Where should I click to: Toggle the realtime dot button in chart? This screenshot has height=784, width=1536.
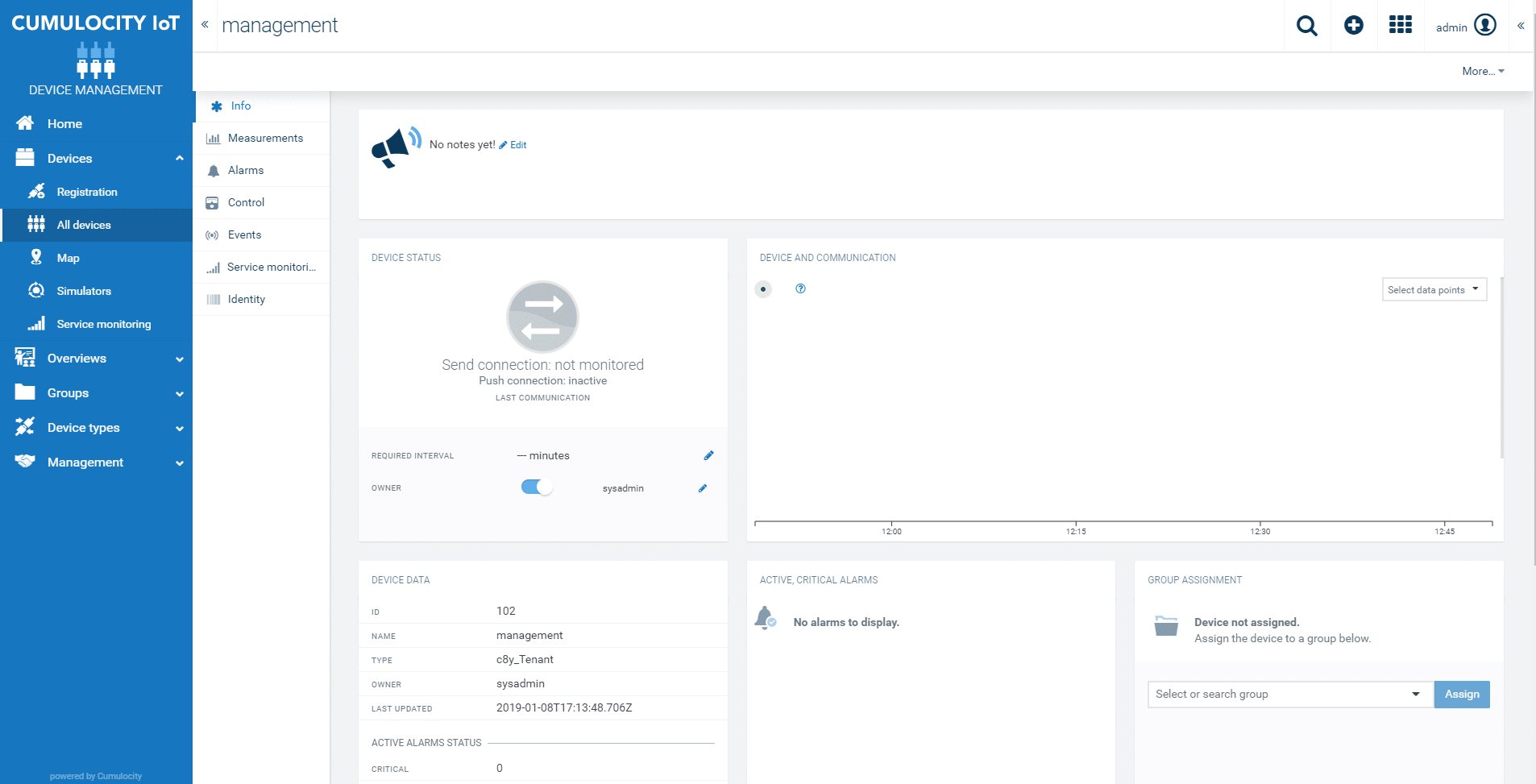point(763,289)
